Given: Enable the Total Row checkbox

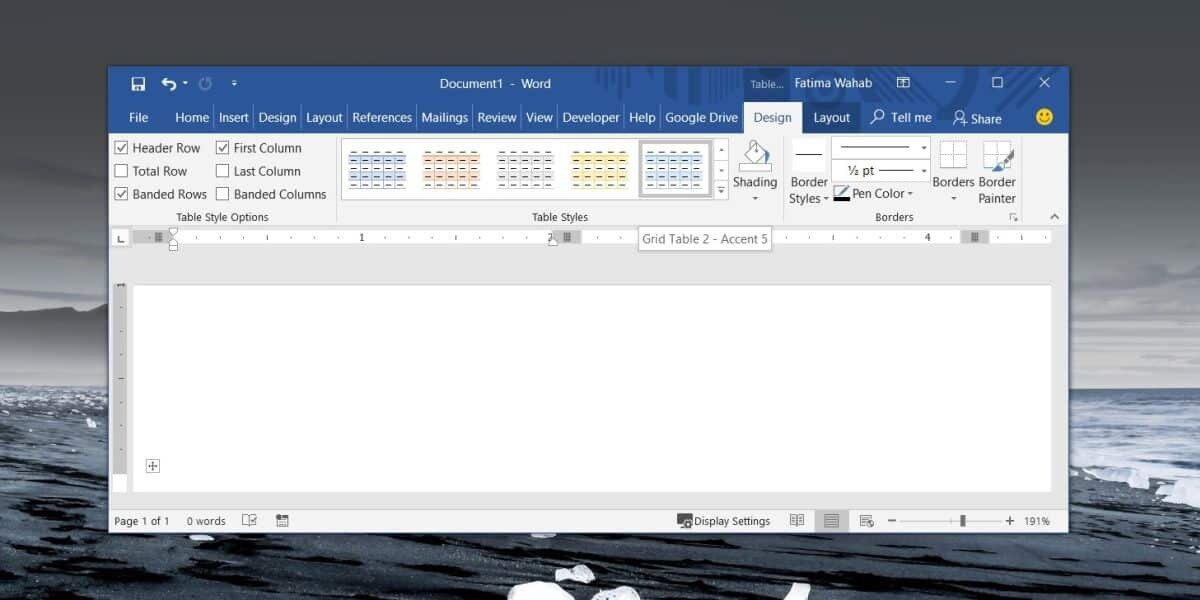Looking at the screenshot, I should point(122,170).
